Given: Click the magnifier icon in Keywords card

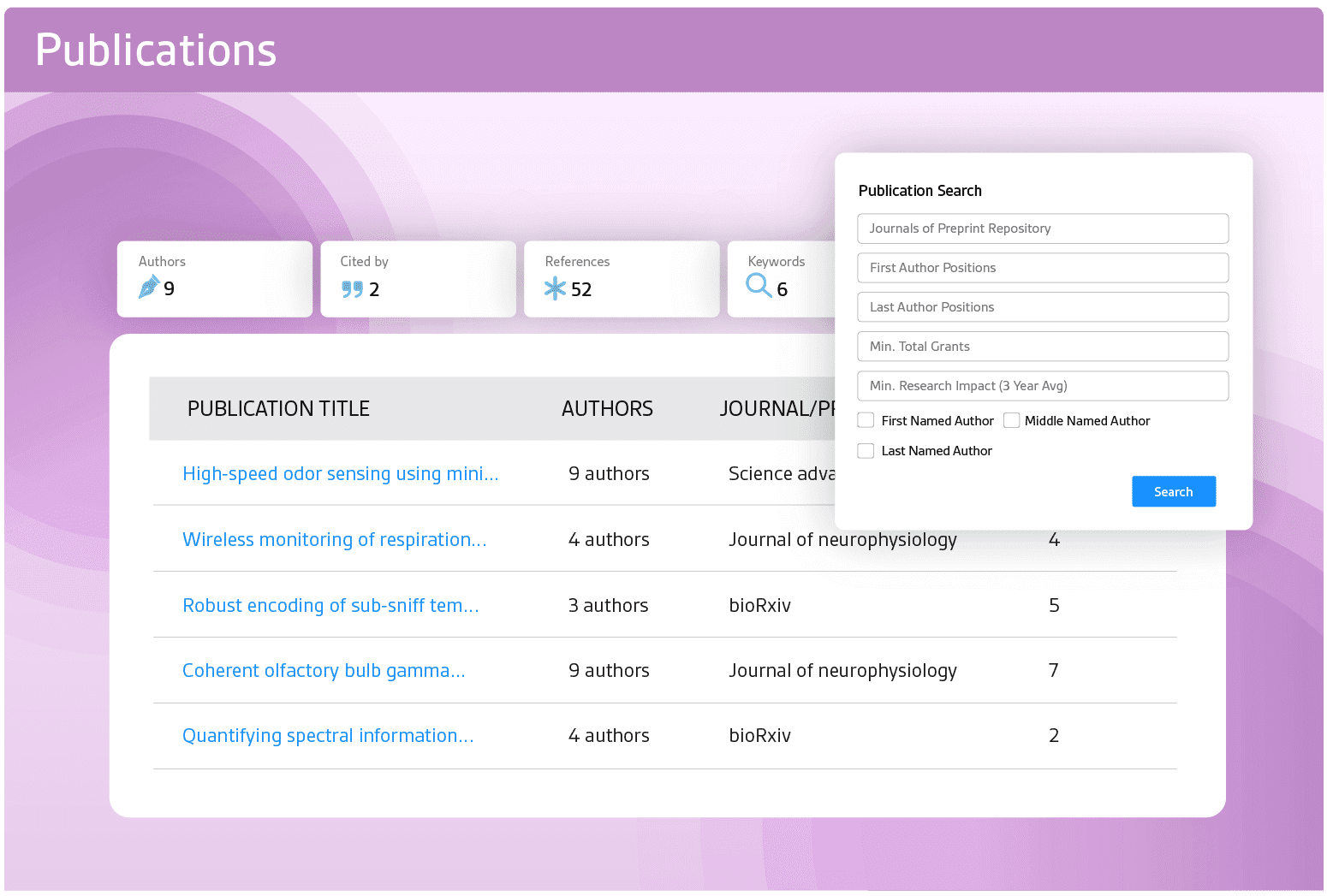Looking at the screenshot, I should tap(759, 285).
